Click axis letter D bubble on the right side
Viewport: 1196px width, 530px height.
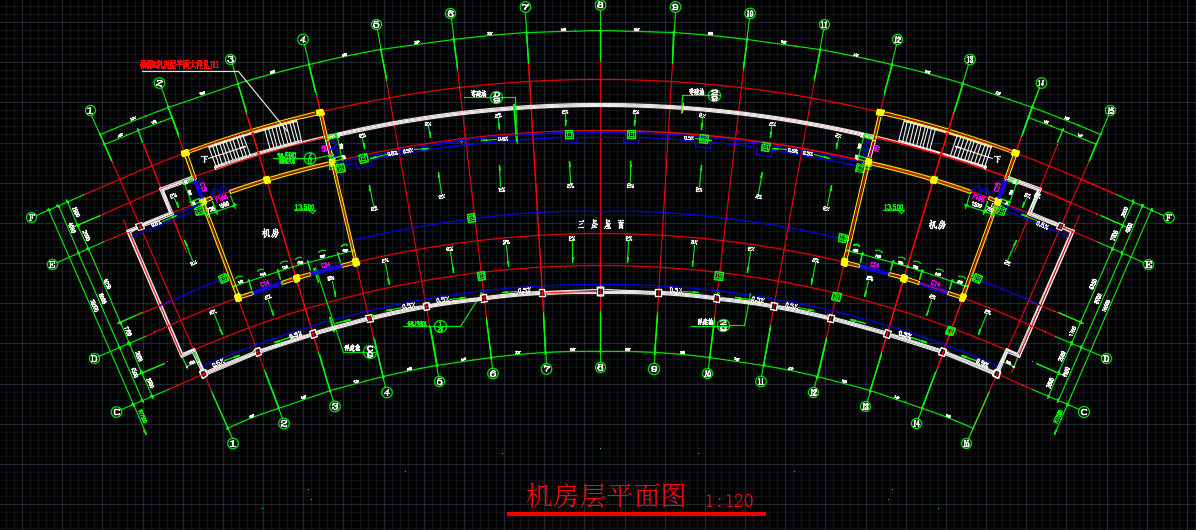[x=1106, y=358]
